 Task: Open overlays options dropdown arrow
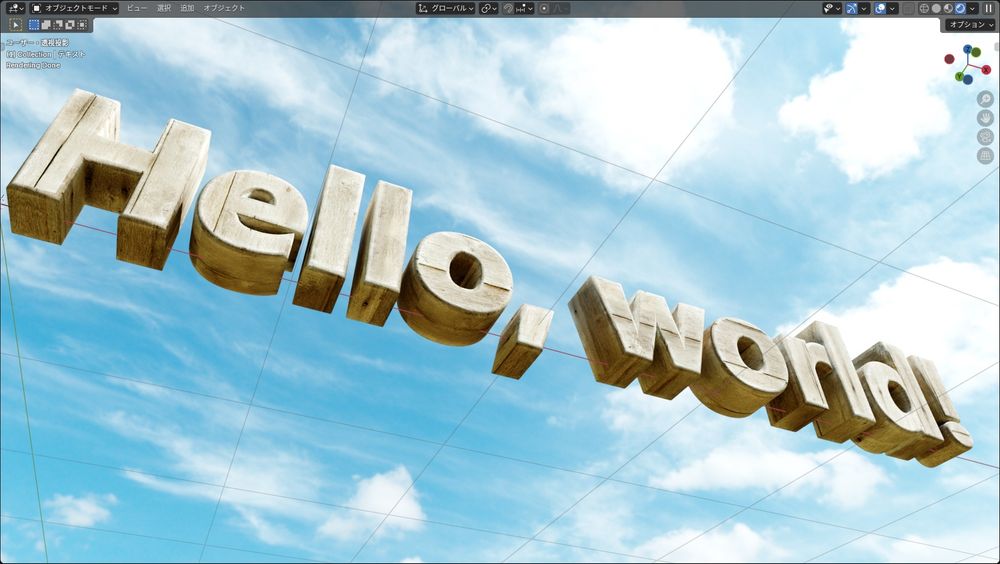click(x=892, y=8)
